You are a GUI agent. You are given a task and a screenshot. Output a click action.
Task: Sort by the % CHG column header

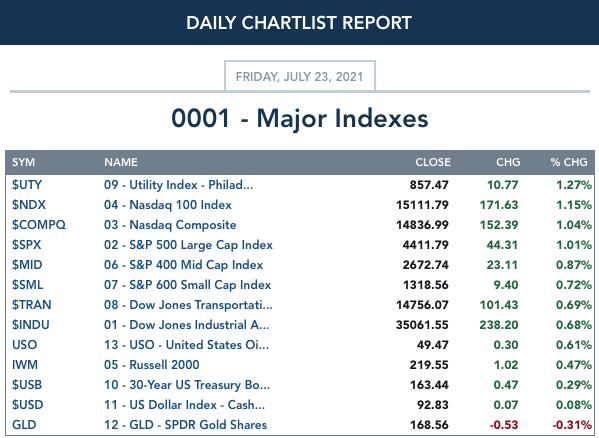pyautogui.click(x=569, y=162)
